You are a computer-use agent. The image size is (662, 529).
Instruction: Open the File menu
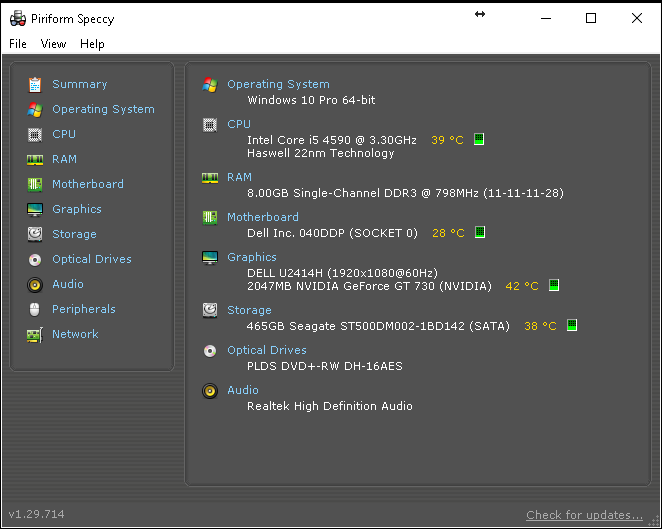(18, 44)
